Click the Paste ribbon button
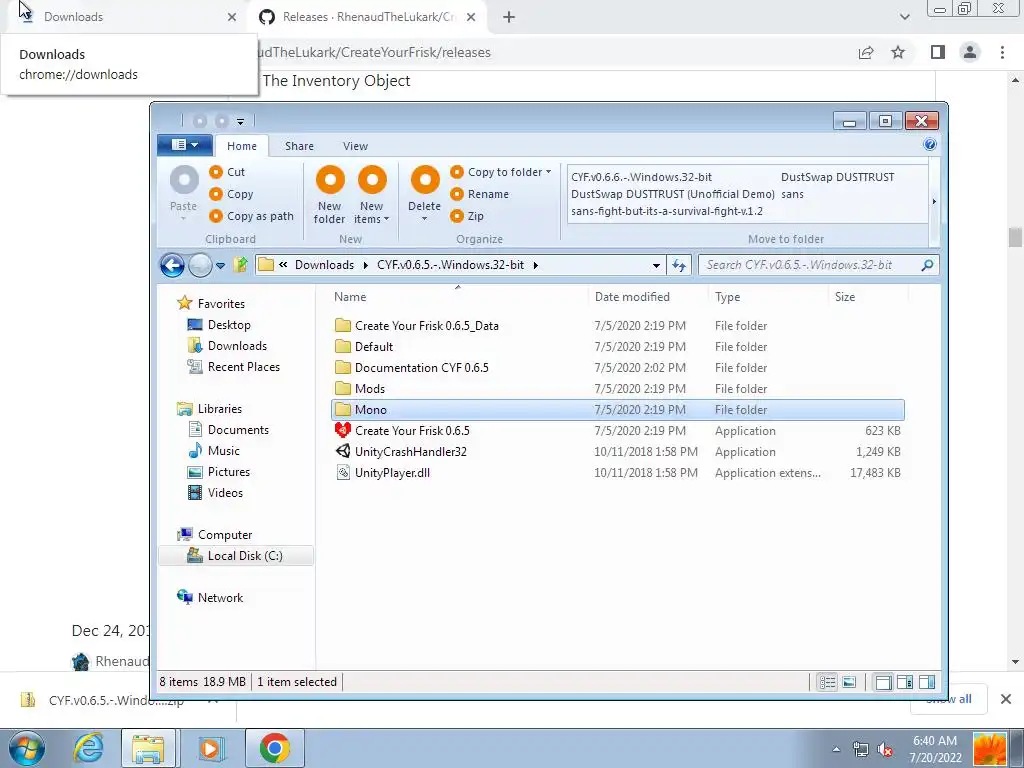The height and width of the screenshot is (768, 1024). coord(184,191)
